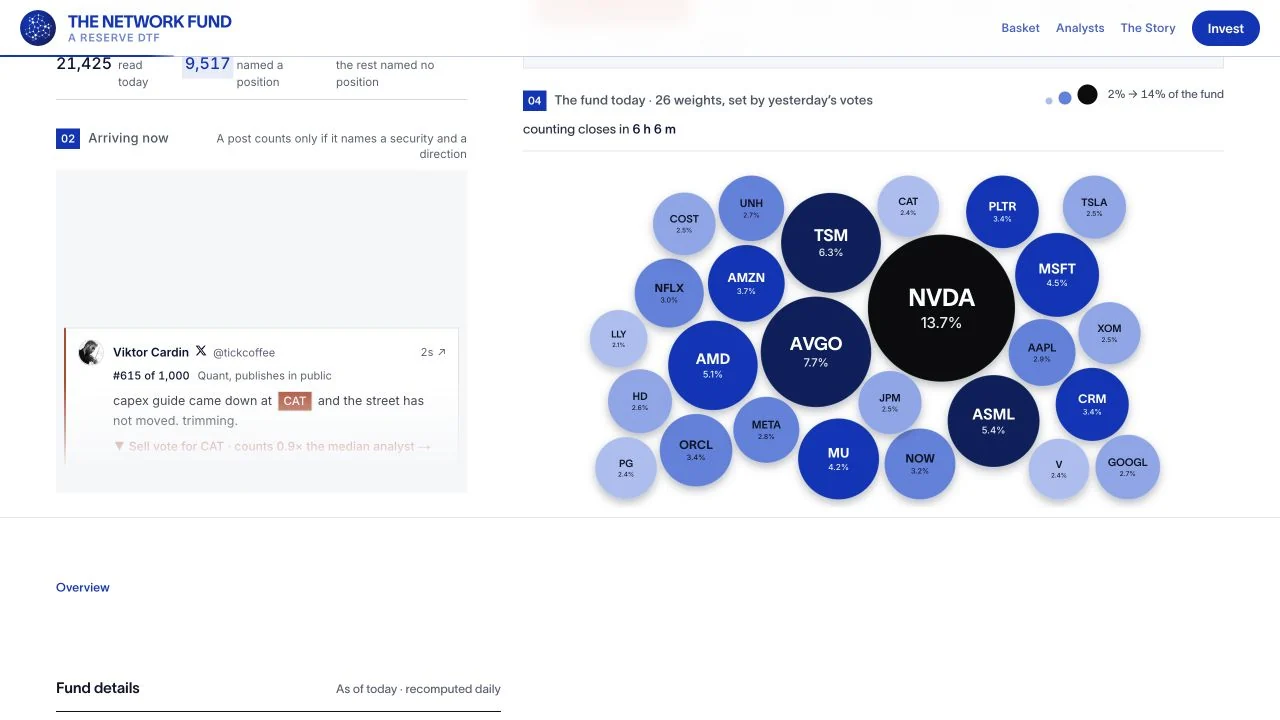Select the TSLA 2.5% bubble

[x=1094, y=207]
